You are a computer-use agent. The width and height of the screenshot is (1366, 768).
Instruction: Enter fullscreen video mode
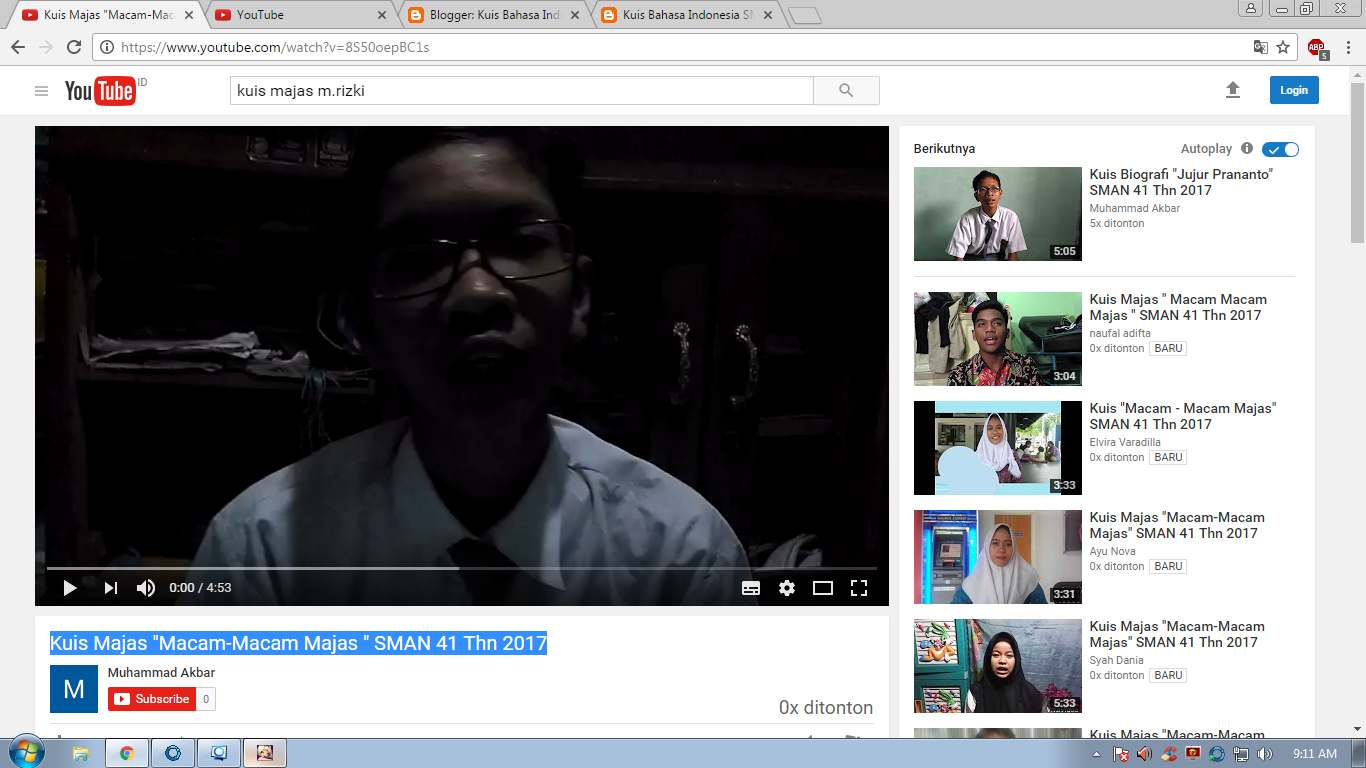click(859, 588)
